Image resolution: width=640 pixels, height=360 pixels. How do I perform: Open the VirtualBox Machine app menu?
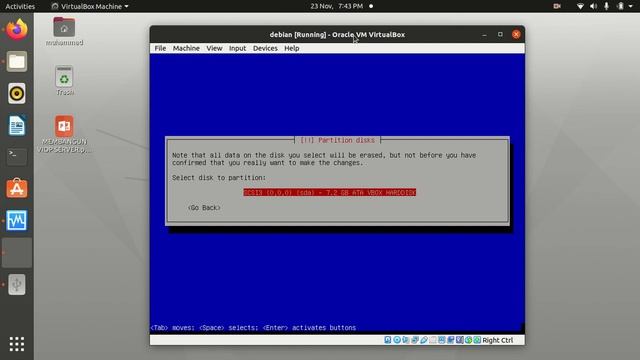click(x=90, y=6)
